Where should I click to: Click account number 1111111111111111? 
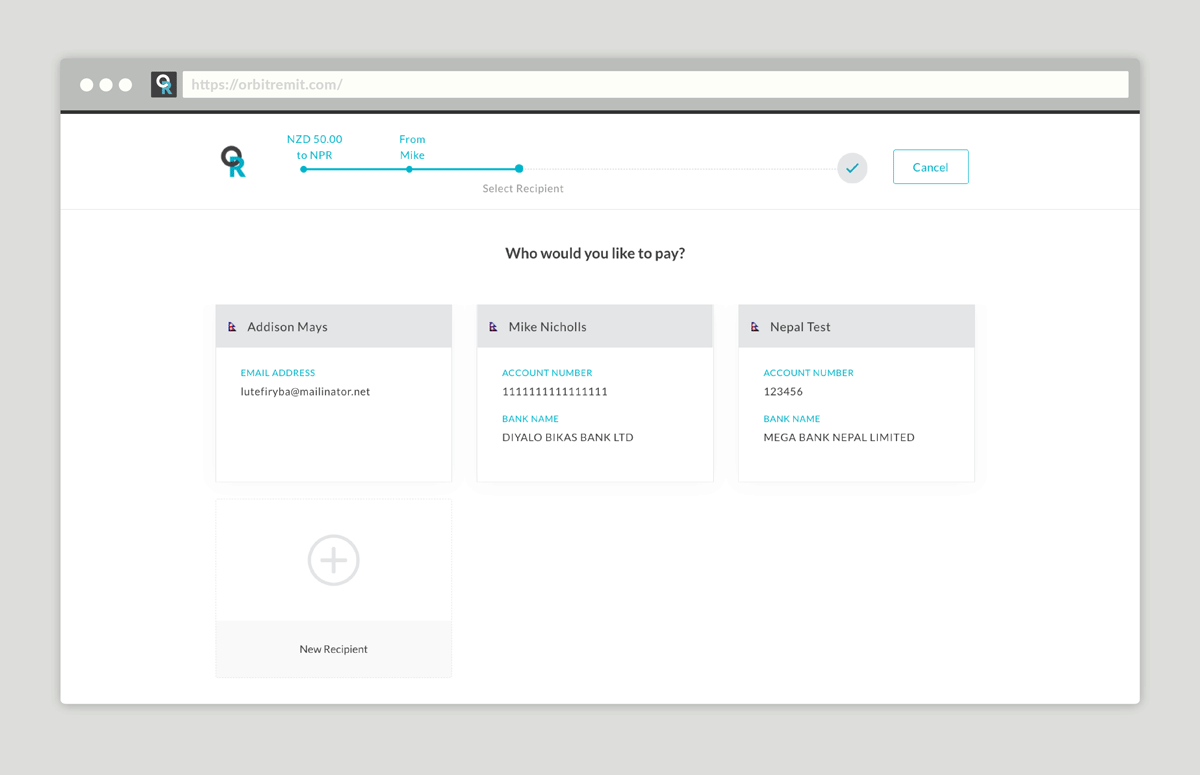(x=554, y=392)
